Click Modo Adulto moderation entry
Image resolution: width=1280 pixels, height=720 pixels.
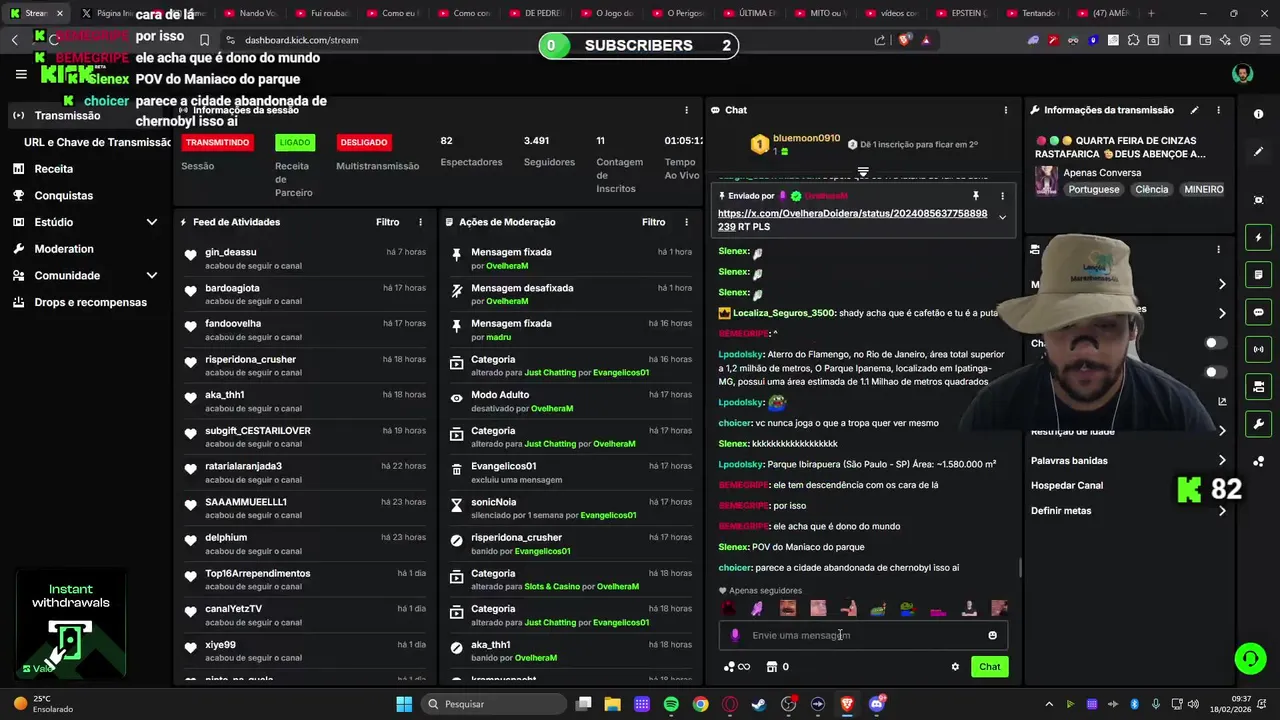point(573,402)
